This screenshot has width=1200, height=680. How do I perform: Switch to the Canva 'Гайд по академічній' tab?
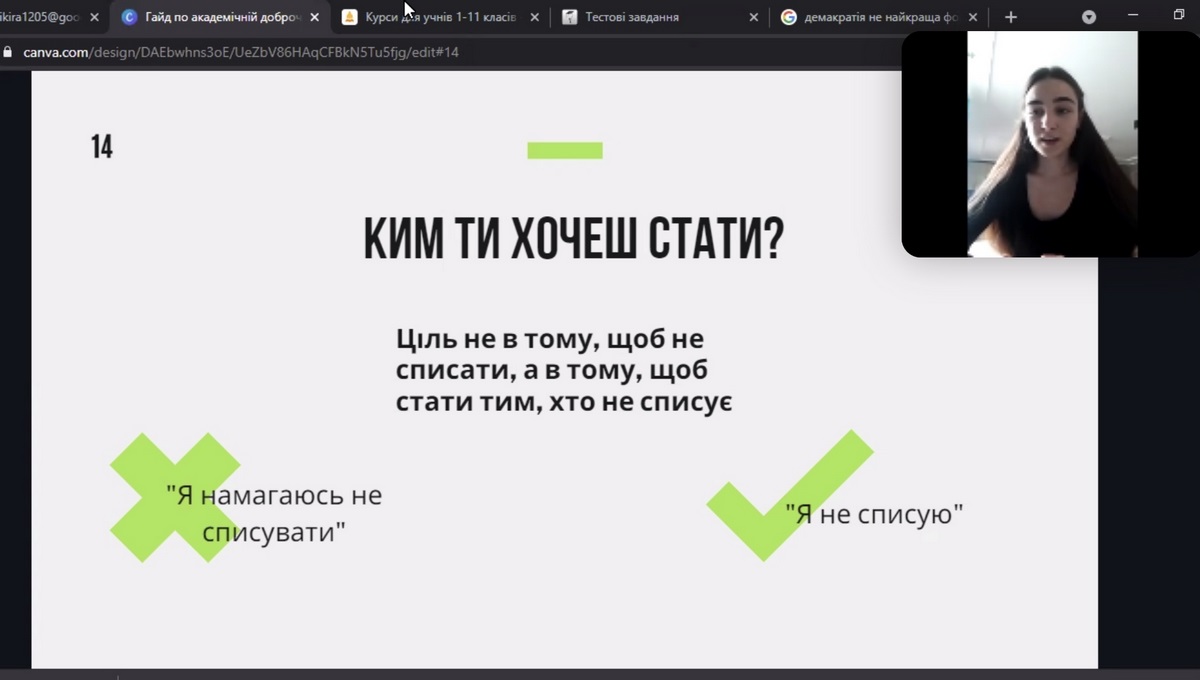(x=222, y=17)
